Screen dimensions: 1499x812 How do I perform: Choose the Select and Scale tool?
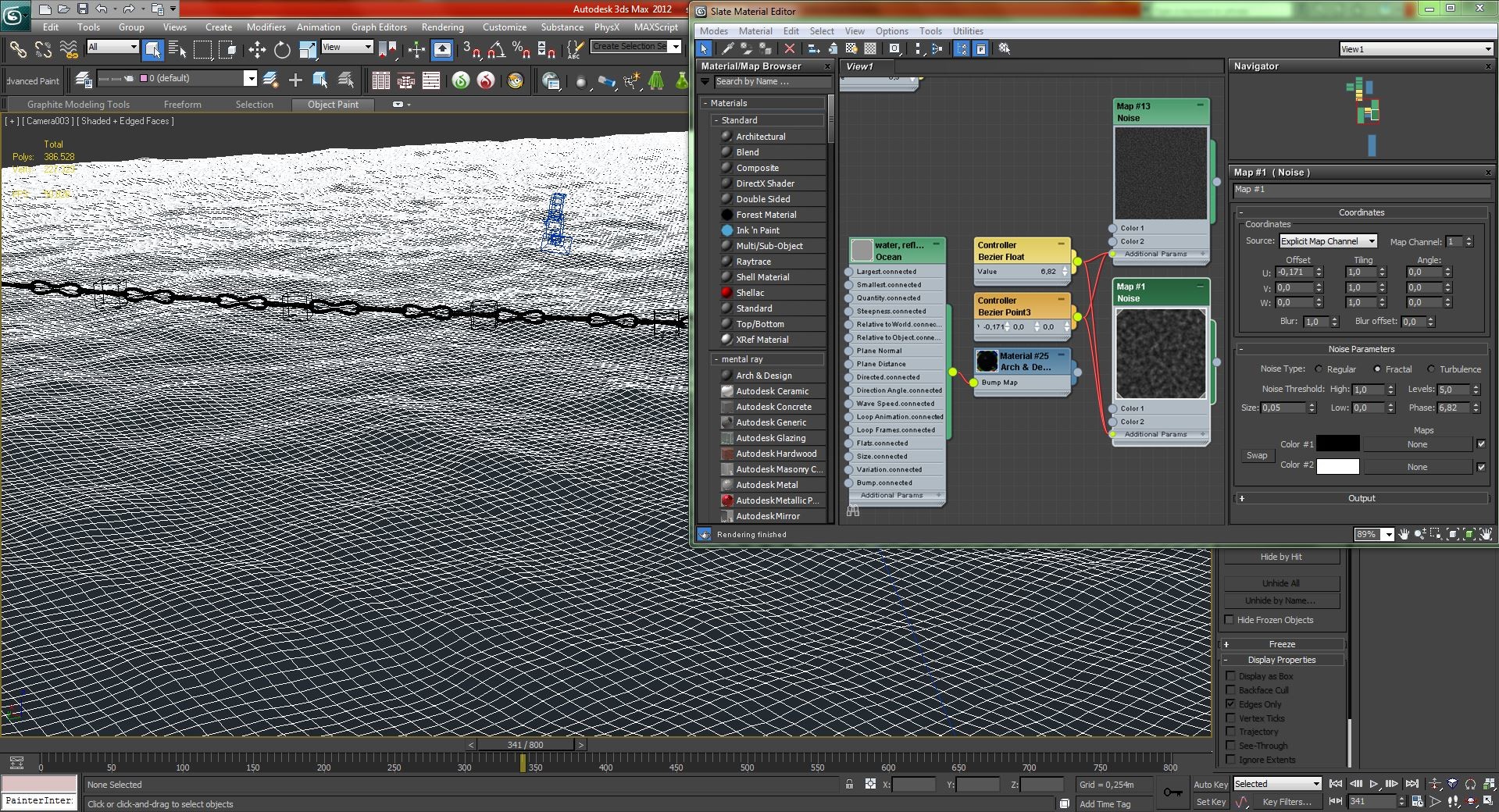308,51
